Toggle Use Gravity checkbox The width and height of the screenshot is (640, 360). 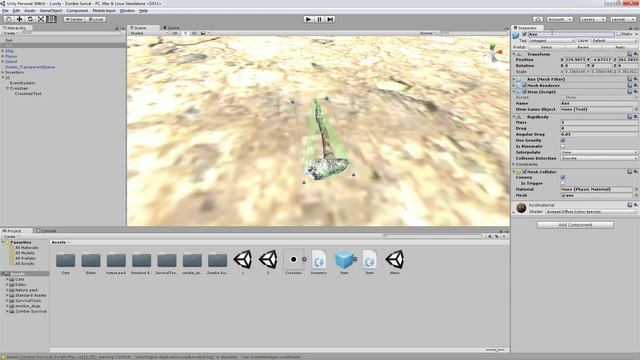(x=563, y=140)
